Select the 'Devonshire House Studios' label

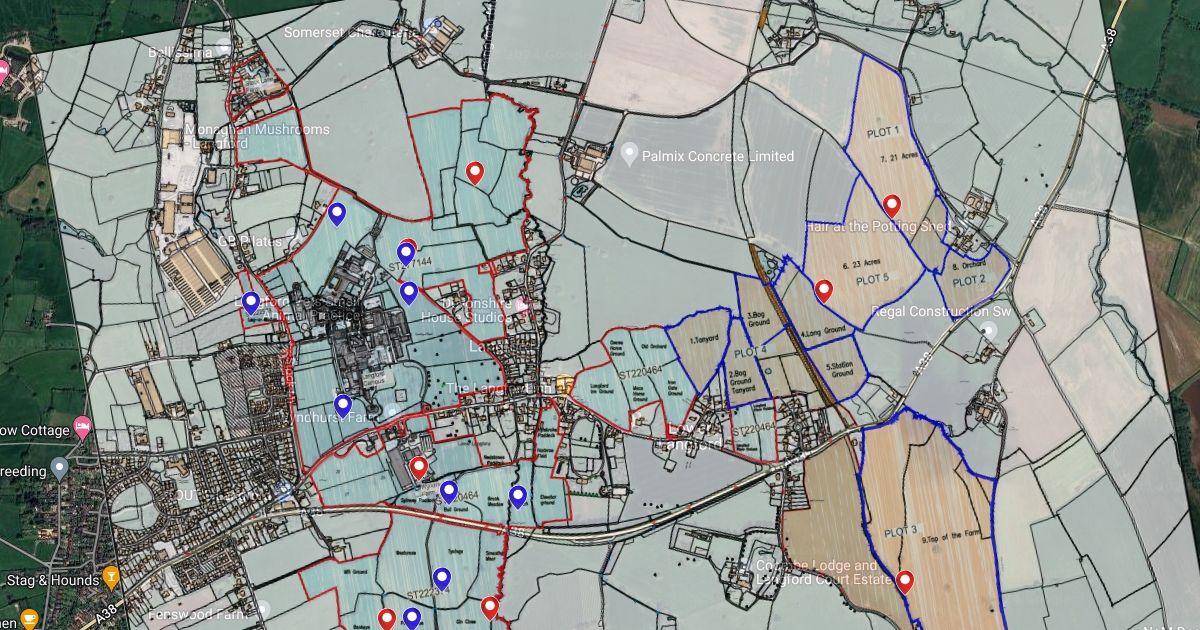pos(468,312)
